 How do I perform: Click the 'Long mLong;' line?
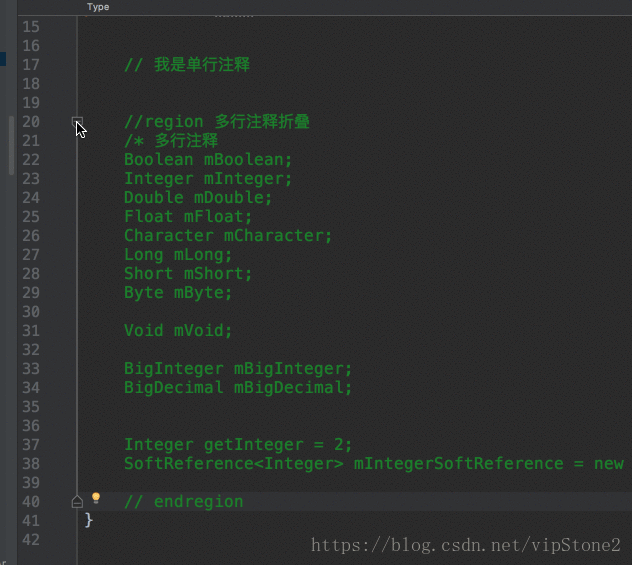click(x=178, y=255)
